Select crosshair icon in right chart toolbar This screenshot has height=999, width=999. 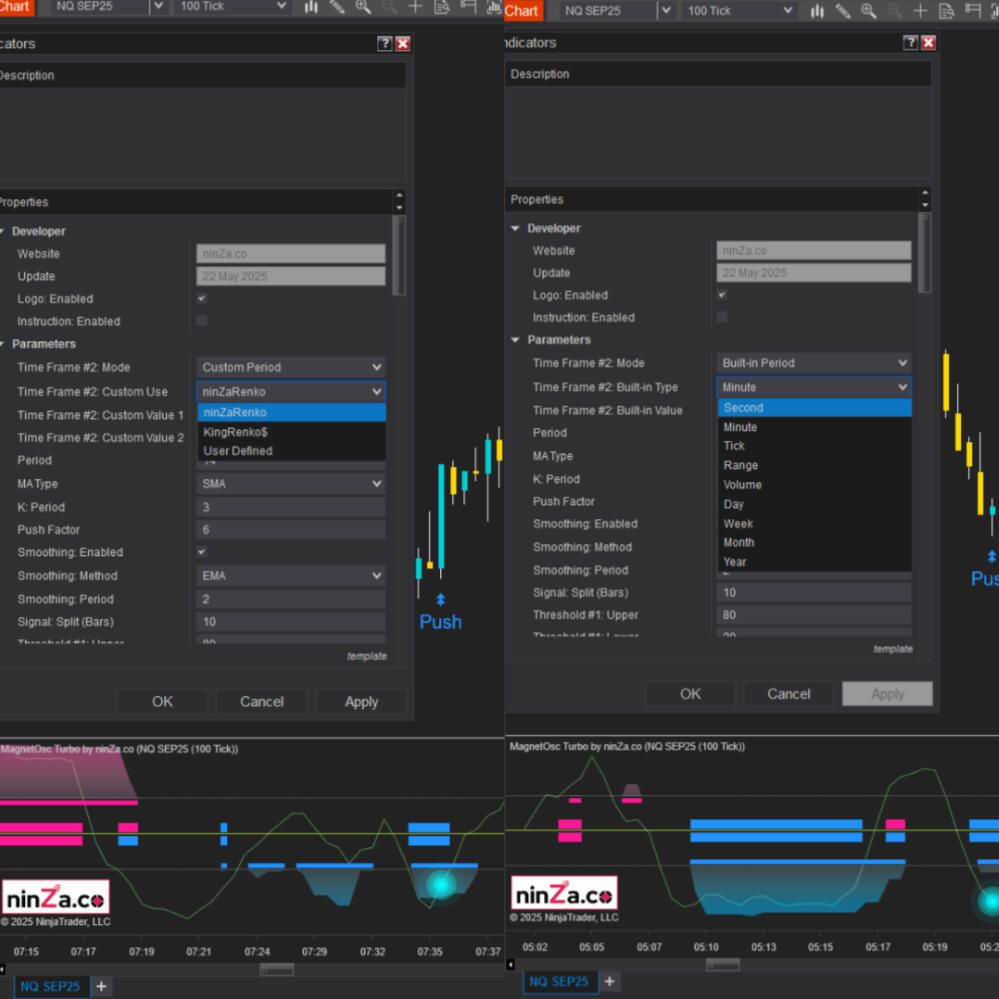(x=920, y=11)
